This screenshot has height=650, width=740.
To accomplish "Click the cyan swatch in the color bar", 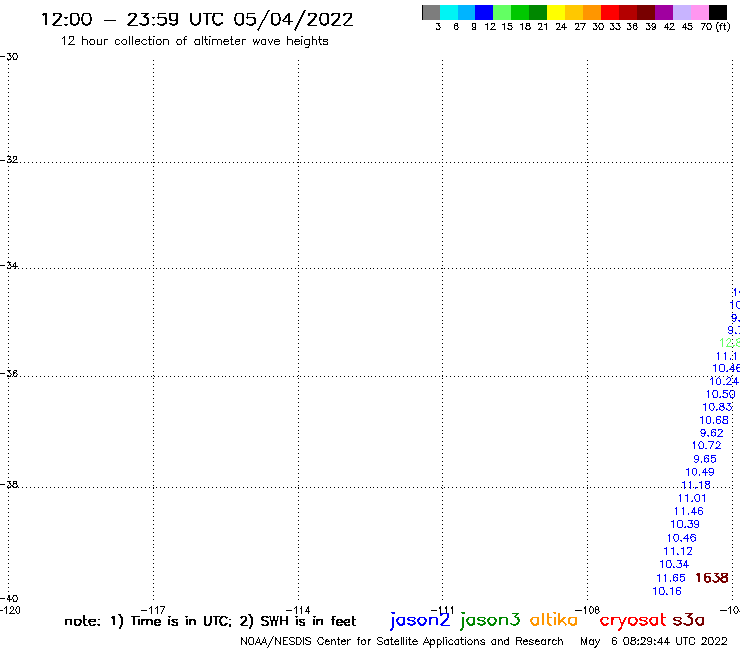I will pos(449,12).
